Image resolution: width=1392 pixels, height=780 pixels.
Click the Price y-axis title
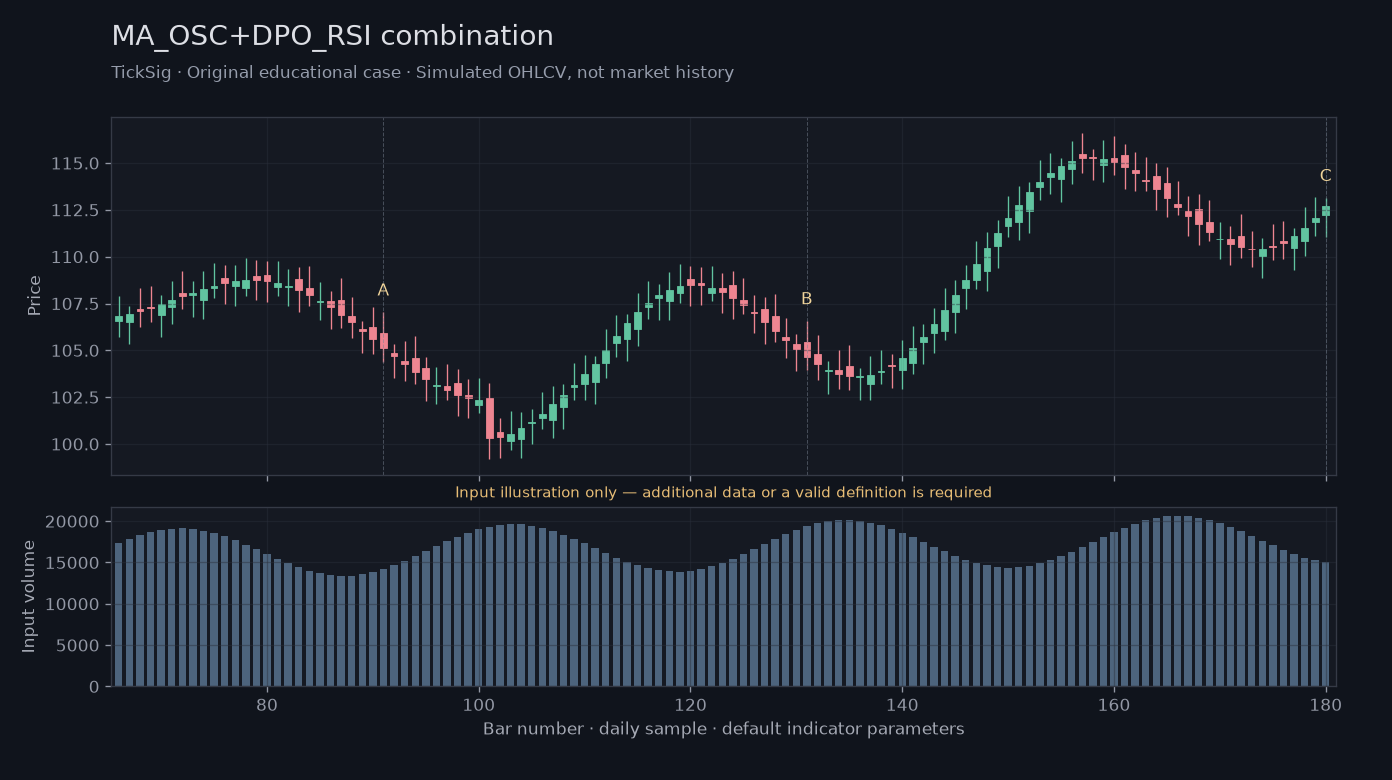click(x=34, y=296)
